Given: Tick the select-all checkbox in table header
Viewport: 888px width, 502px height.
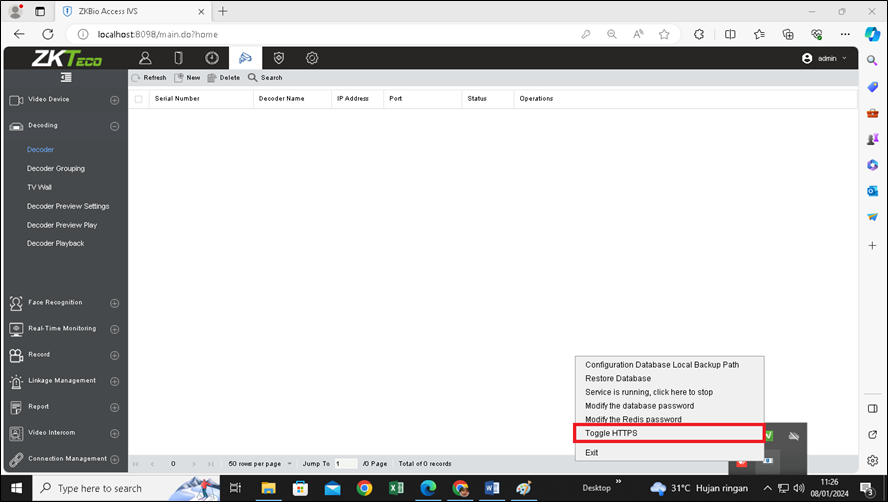Looking at the screenshot, I should 139,99.
